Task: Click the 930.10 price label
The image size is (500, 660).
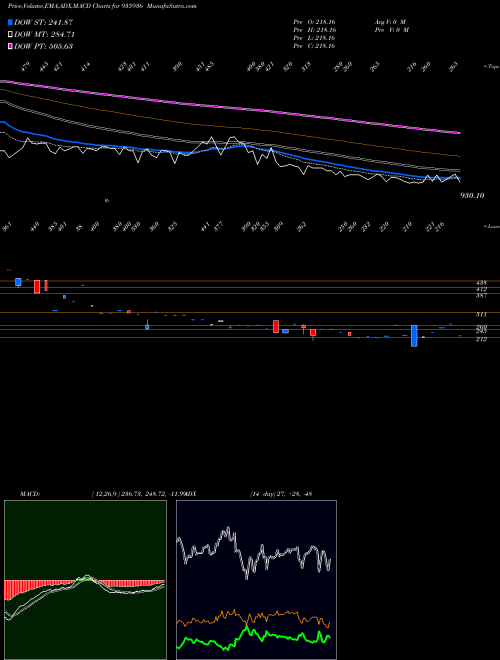Action: 473,196
